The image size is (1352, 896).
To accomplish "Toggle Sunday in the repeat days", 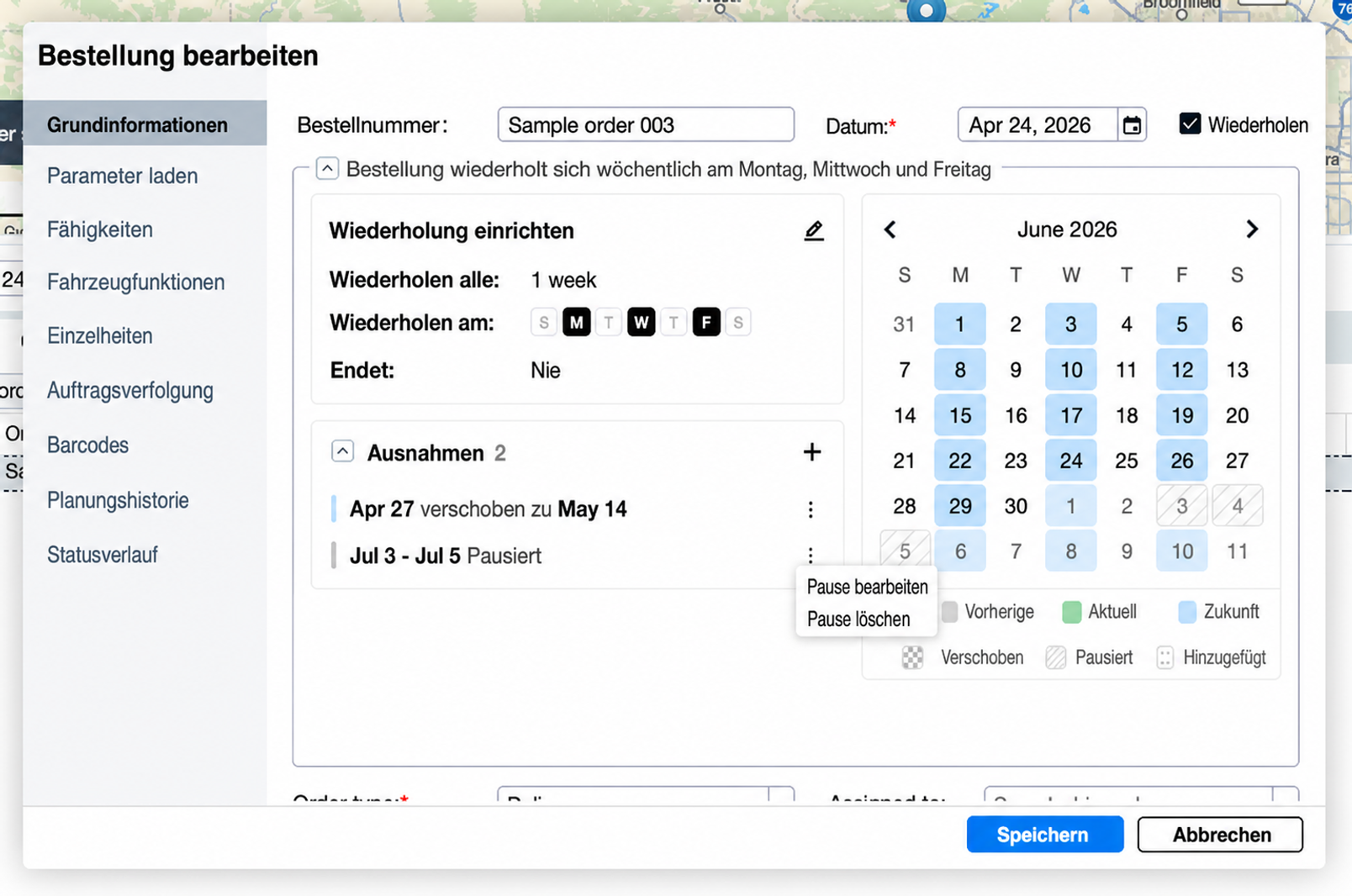I will coord(544,322).
